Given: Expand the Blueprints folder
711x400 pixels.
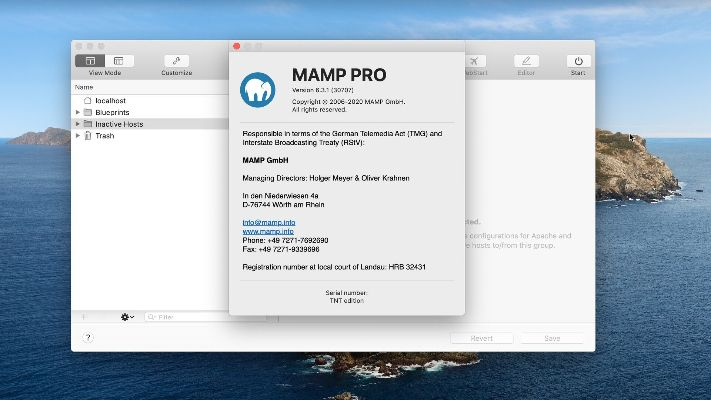Looking at the screenshot, I should (78, 112).
